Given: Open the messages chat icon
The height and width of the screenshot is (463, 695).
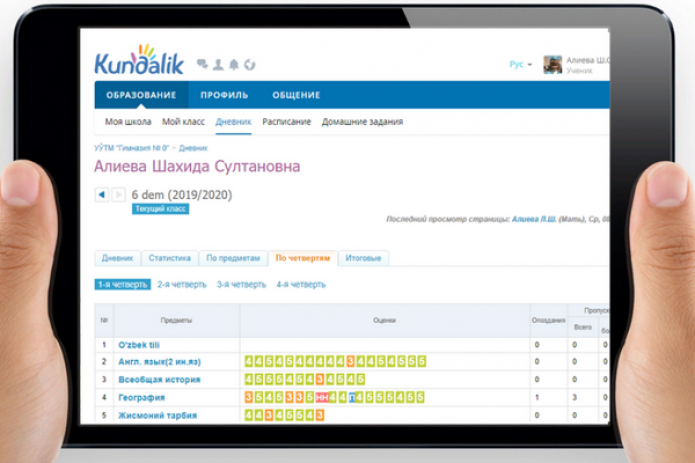Looking at the screenshot, I should pyautogui.click(x=203, y=65).
